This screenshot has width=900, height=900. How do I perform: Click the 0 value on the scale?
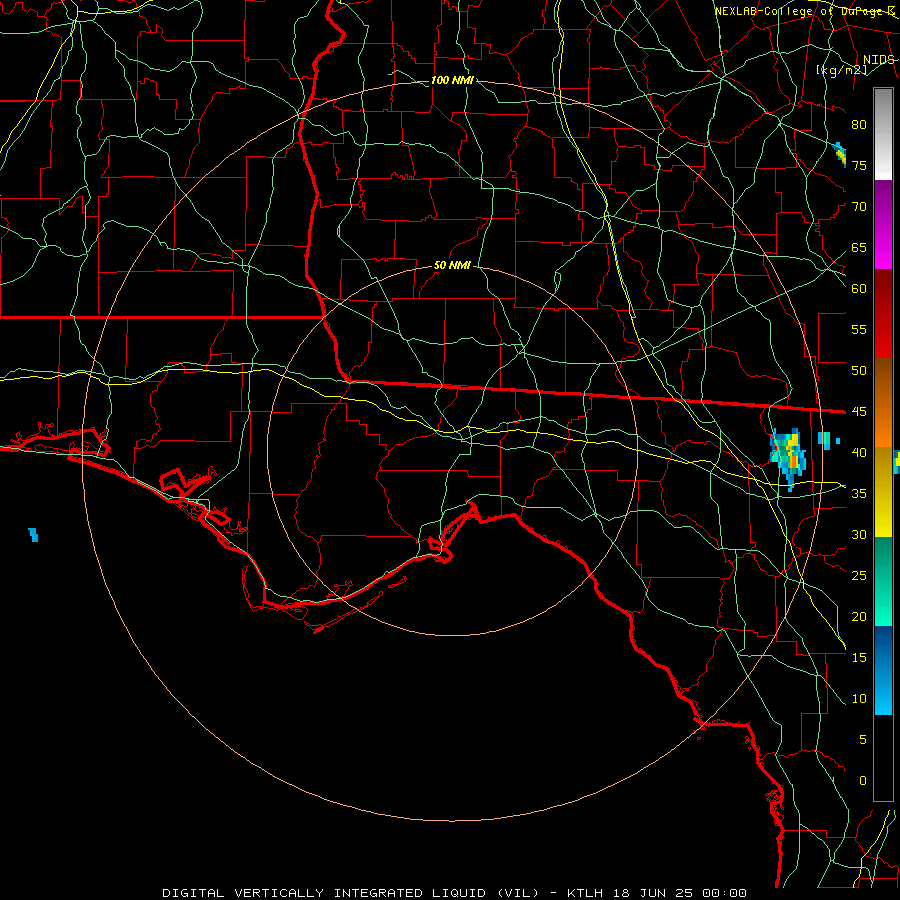tap(863, 781)
